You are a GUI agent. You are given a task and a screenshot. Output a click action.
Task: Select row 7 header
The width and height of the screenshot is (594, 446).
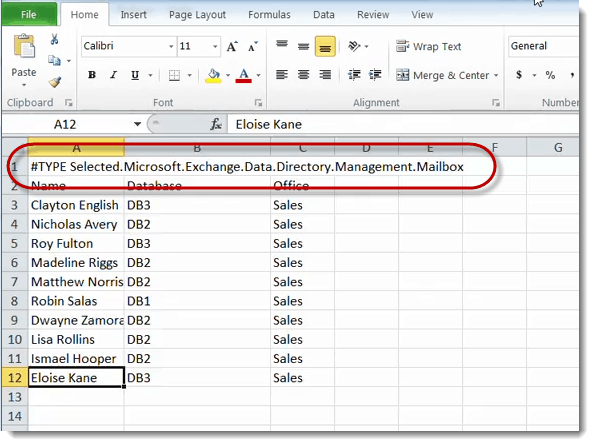click(x=14, y=282)
